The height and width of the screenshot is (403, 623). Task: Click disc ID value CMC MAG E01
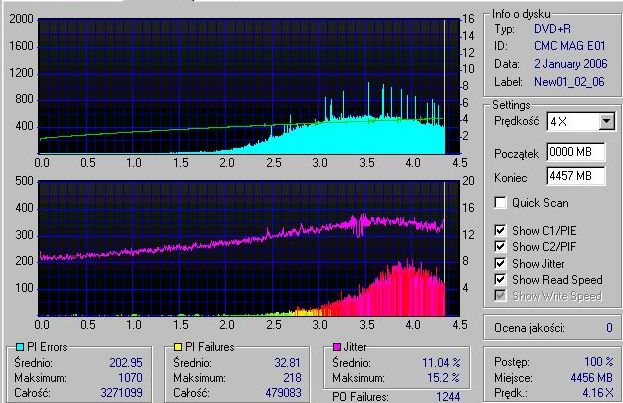pos(569,46)
